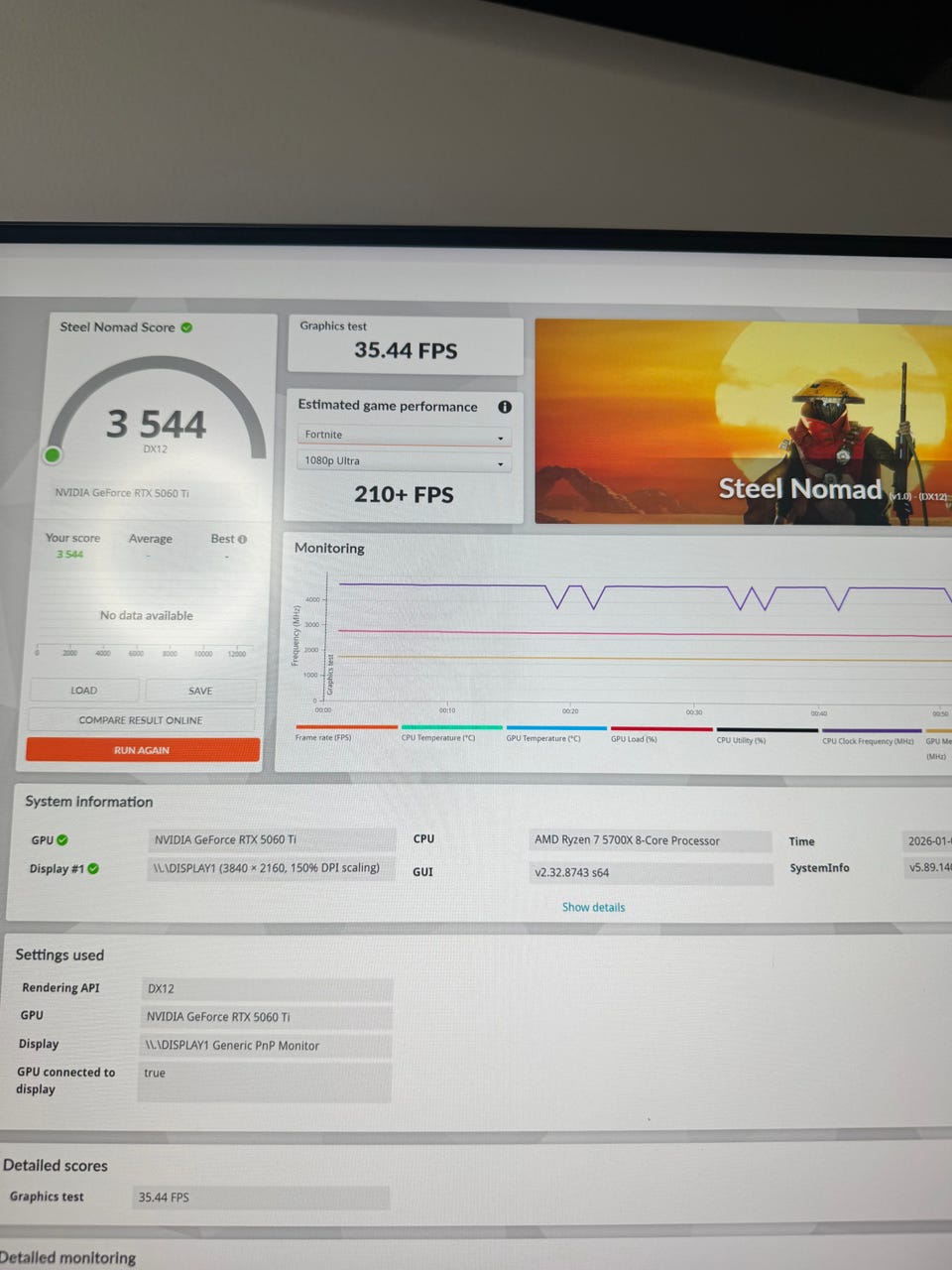Viewport: 952px width, 1270px height.
Task: Click the No data available text
Action: point(147,616)
